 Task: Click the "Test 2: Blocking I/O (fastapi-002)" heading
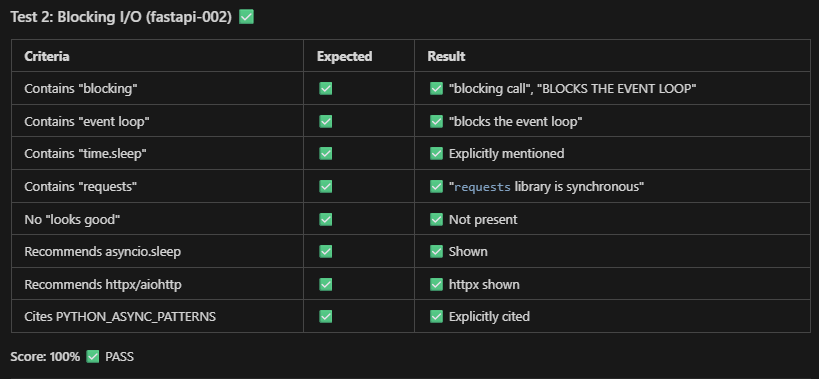(121, 17)
